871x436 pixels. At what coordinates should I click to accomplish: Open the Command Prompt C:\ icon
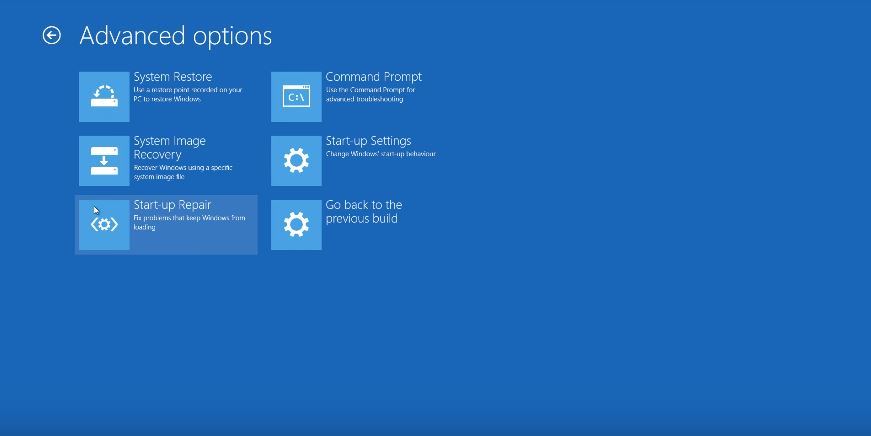point(296,97)
